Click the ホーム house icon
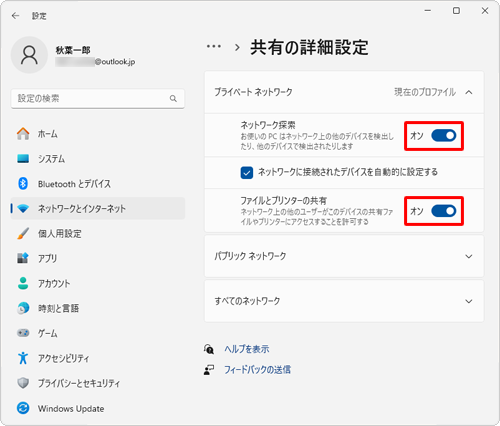Viewport: 500px width, 426px height. [23, 134]
